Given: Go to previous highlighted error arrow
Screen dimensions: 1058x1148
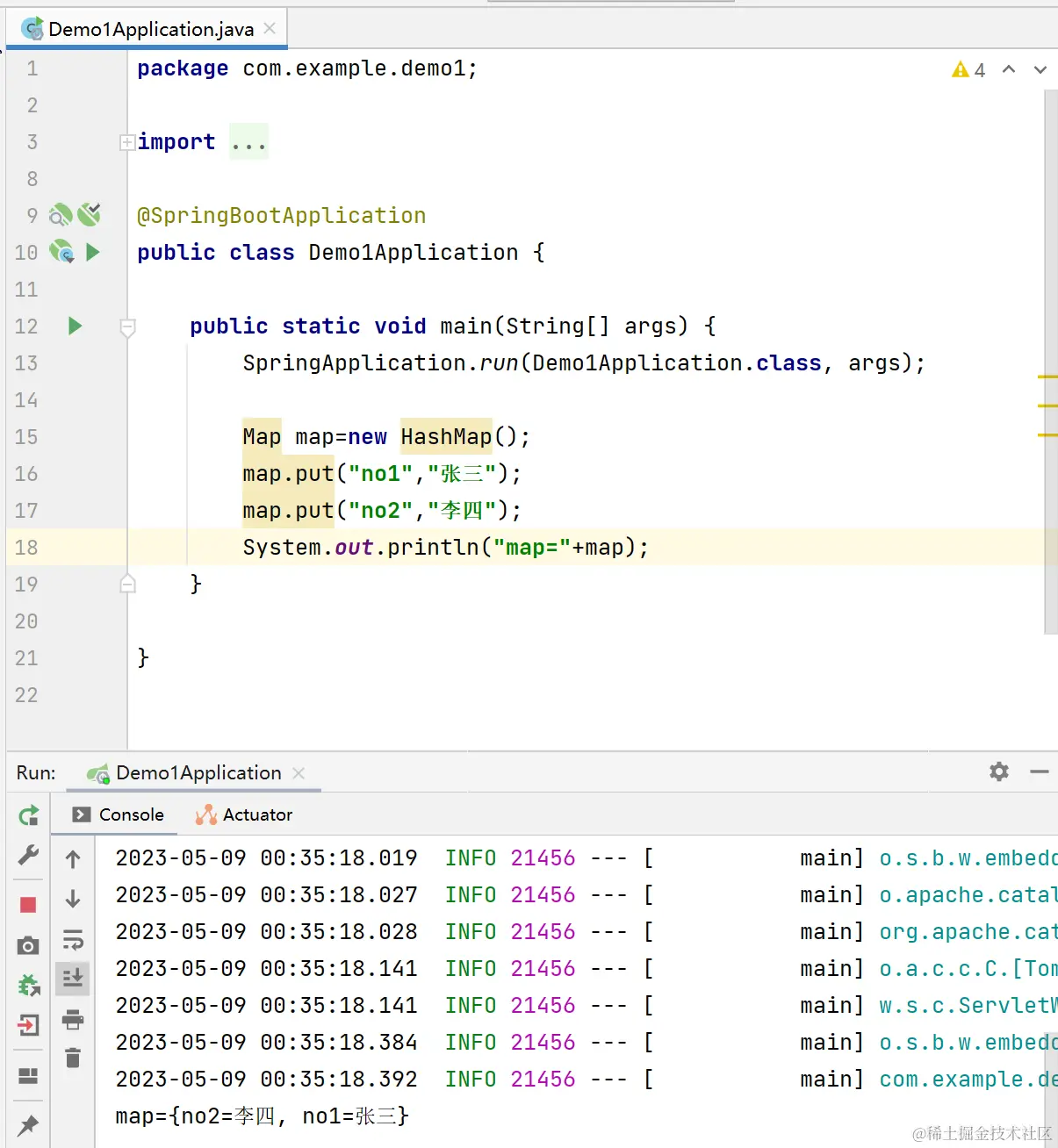Looking at the screenshot, I should [x=1009, y=69].
